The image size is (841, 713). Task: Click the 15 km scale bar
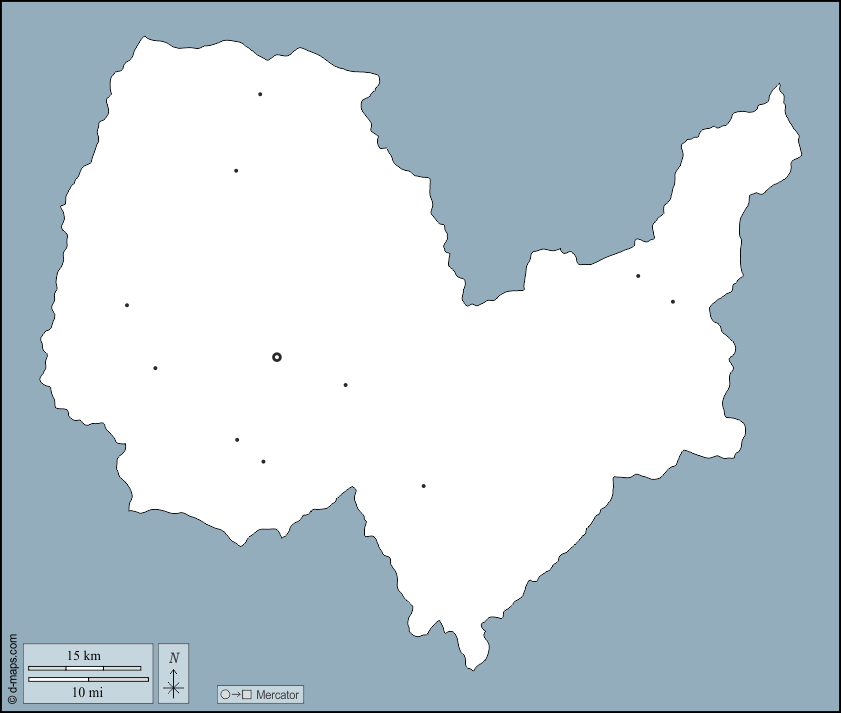click(x=84, y=667)
